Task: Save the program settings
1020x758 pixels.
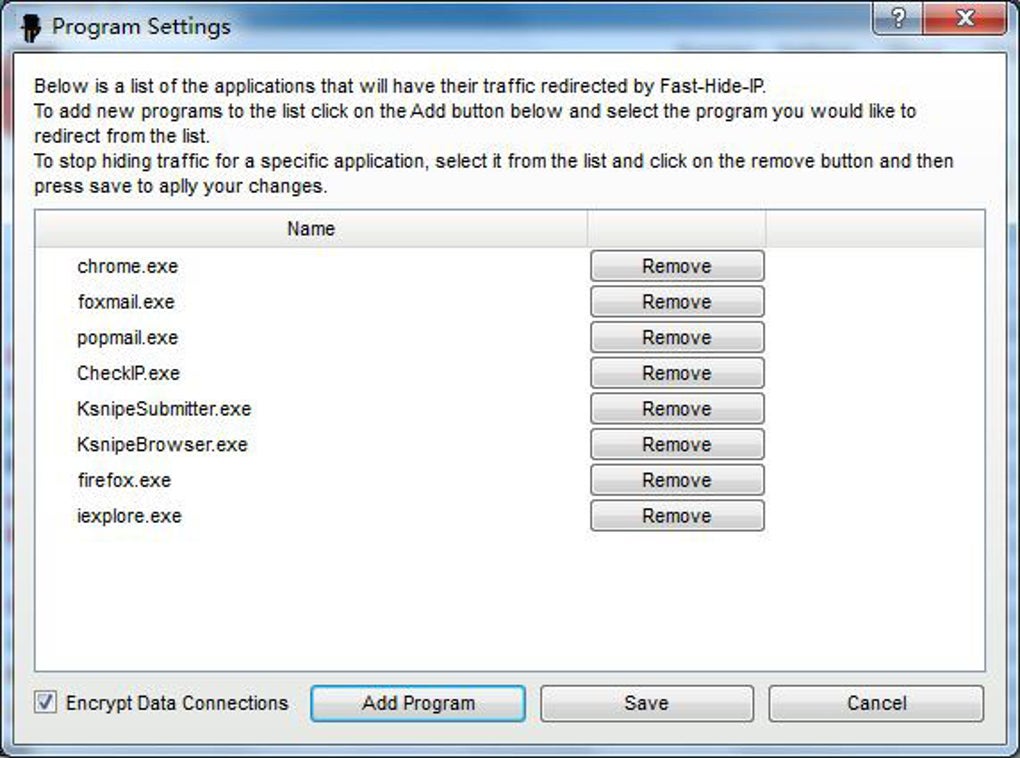Action: [646, 703]
